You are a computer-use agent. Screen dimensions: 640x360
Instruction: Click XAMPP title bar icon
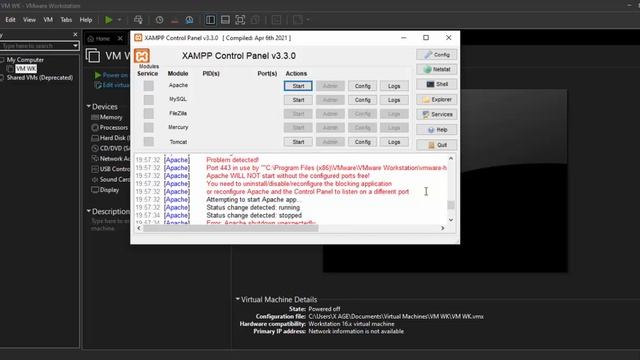point(138,38)
